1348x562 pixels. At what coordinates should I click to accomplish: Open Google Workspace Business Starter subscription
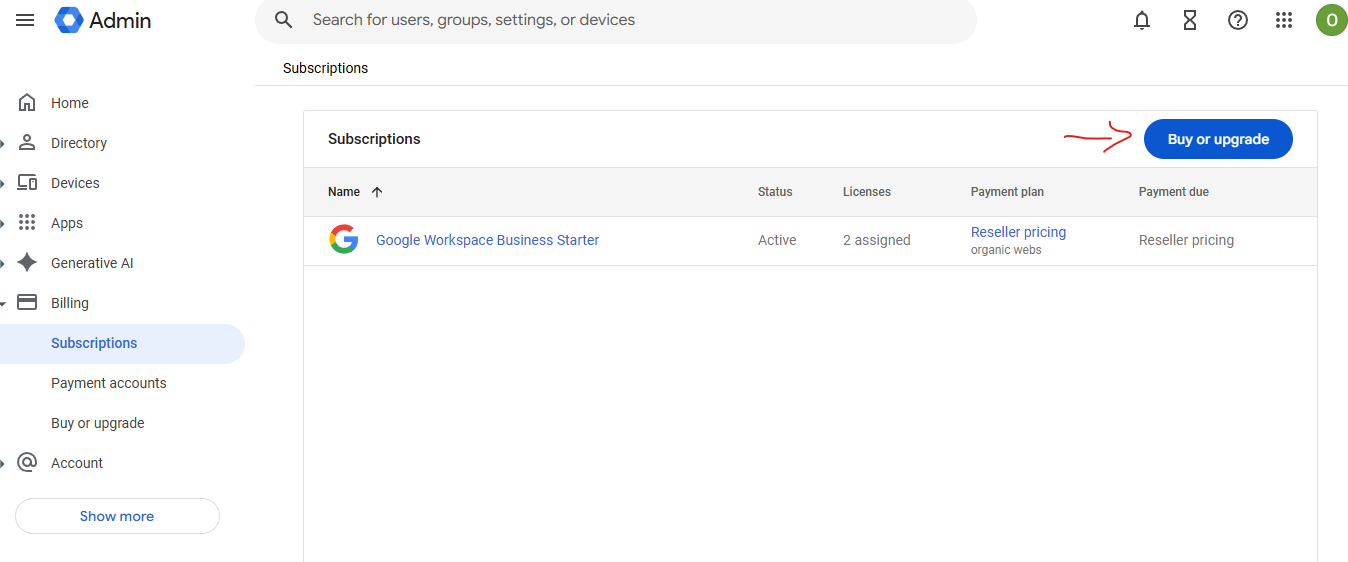tap(487, 240)
